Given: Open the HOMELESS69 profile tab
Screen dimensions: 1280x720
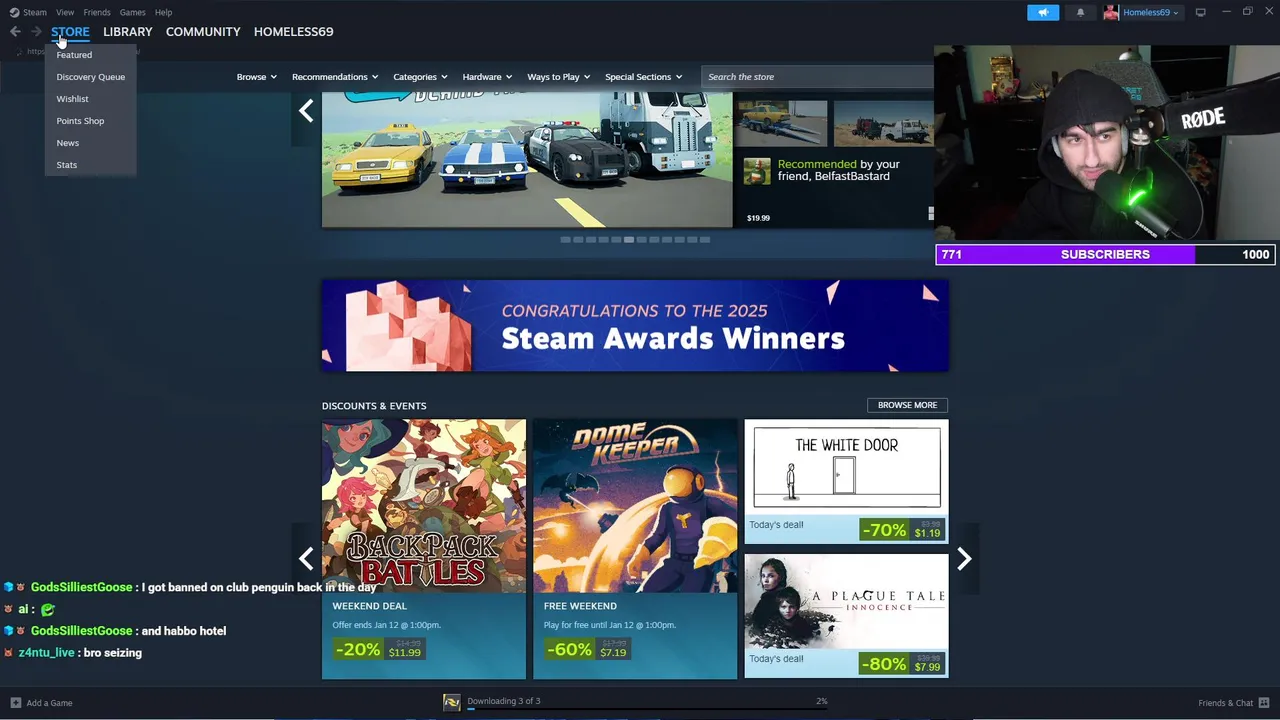Looking at the screenshot, I should click(x=293, y=32).
